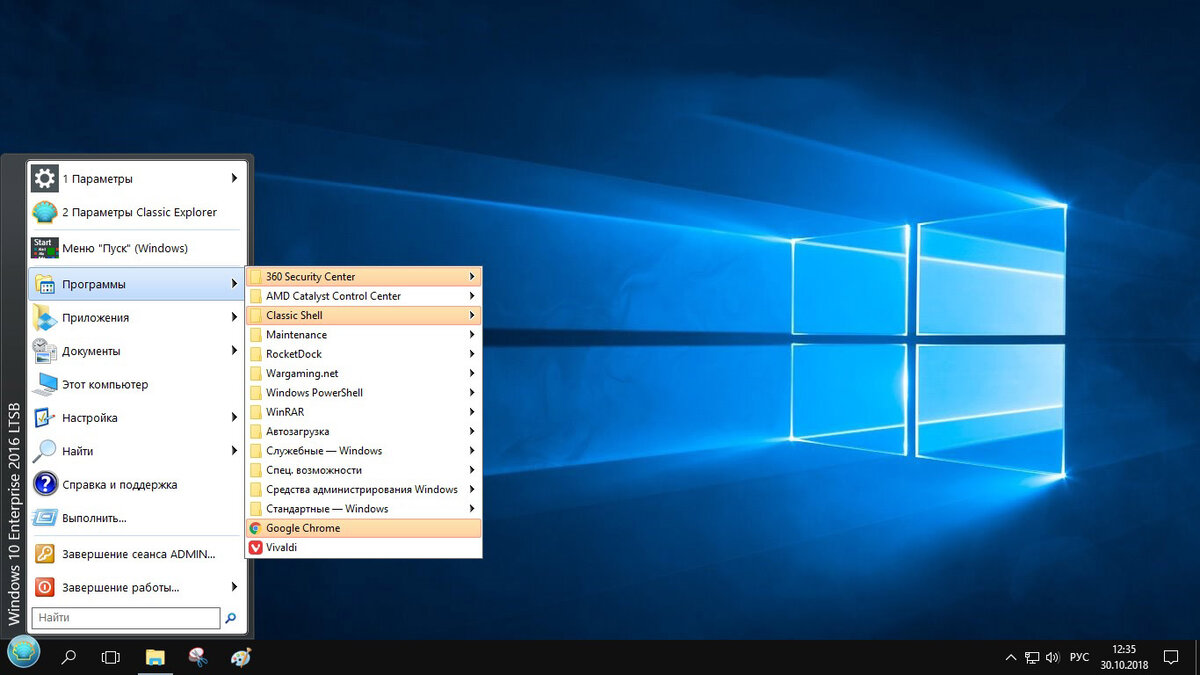Expand arrow for RocketDock folder
The height and width of the screenshot is (675, 1200).
click(x=472, y=354)
